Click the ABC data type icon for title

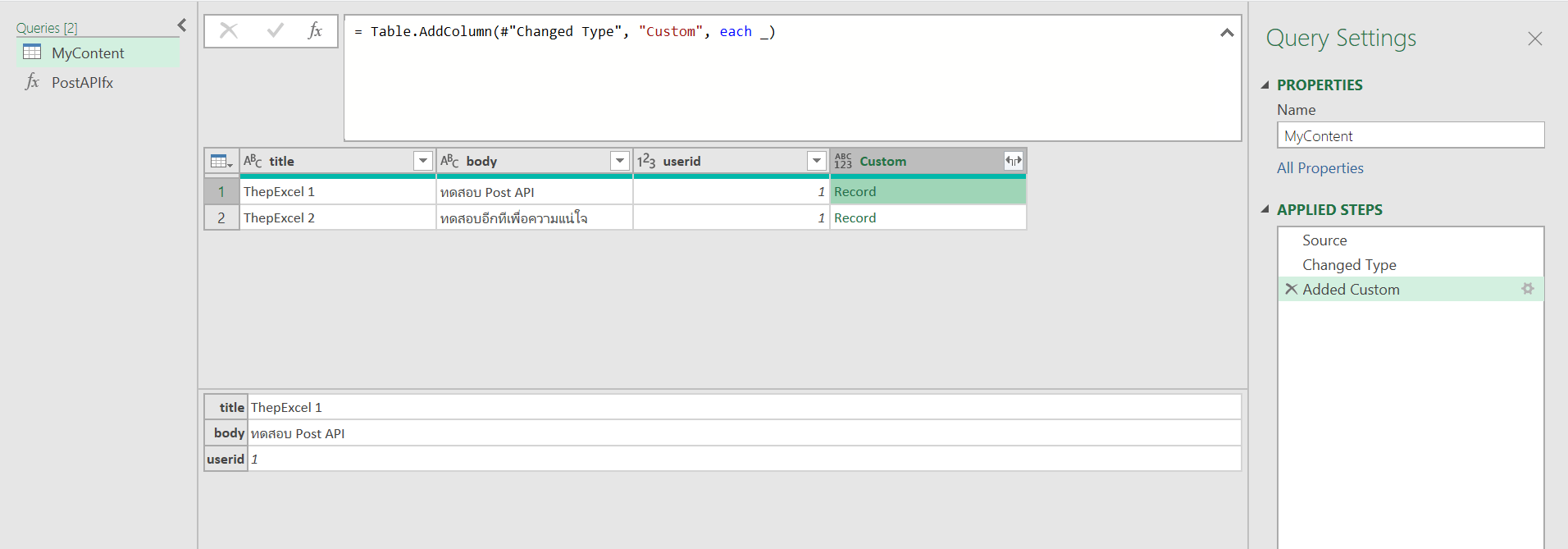click(253, 162)
